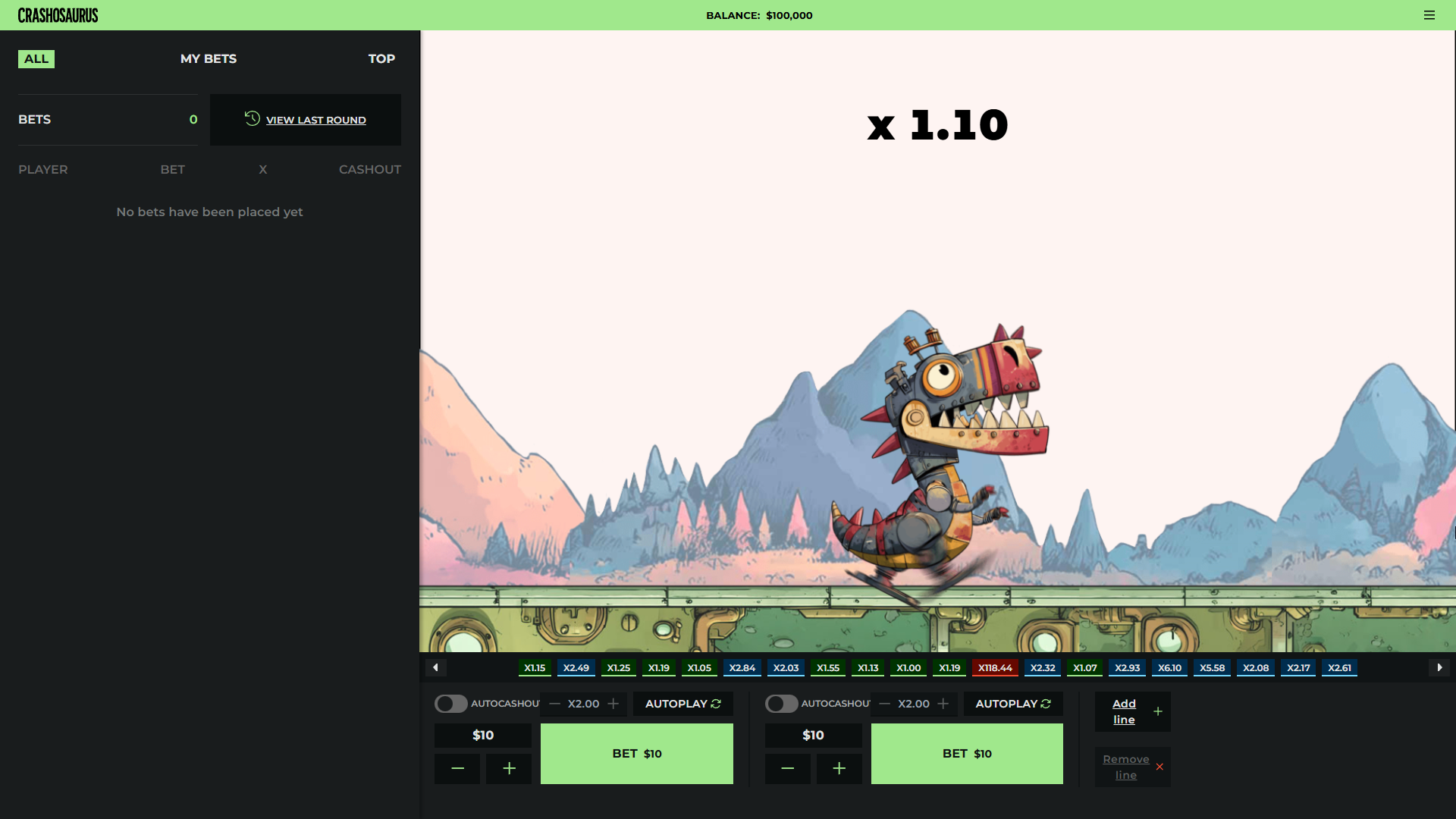Place first green BET $10 button
The image size is (1456, 819).
636,753
